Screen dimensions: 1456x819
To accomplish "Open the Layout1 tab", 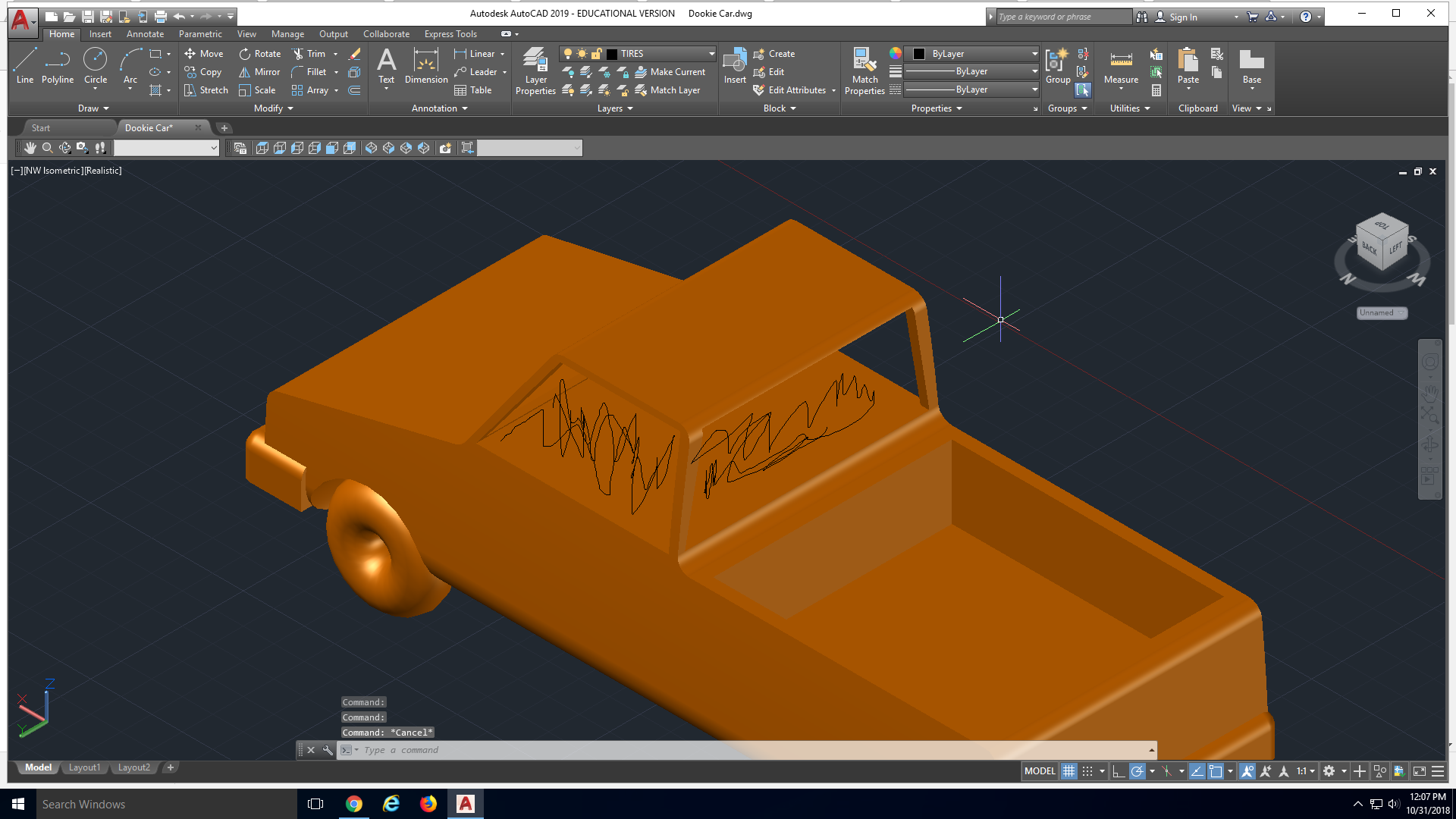I will click(x=84, y=767).
